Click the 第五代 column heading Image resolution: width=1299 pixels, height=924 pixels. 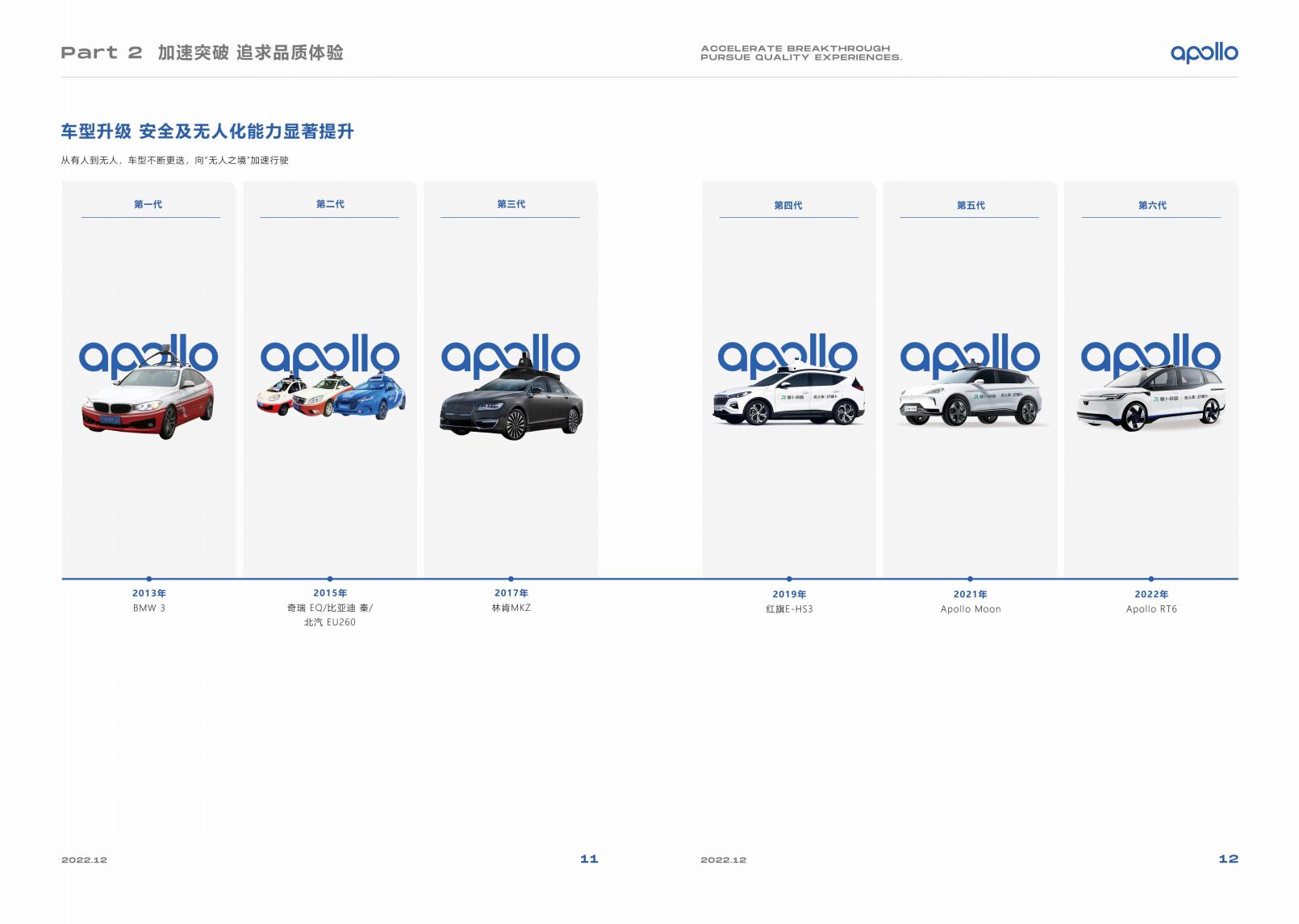point(971,205)
